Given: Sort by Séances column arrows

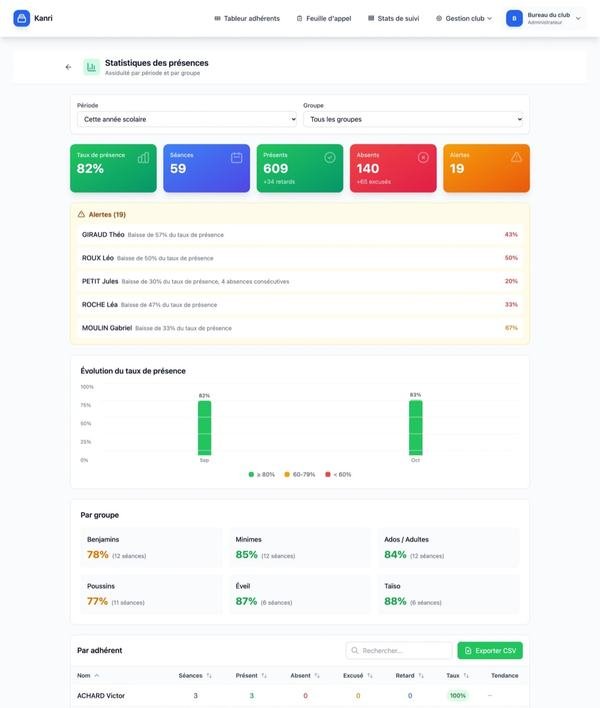Looking at the screenshot, I should [209, 675].
